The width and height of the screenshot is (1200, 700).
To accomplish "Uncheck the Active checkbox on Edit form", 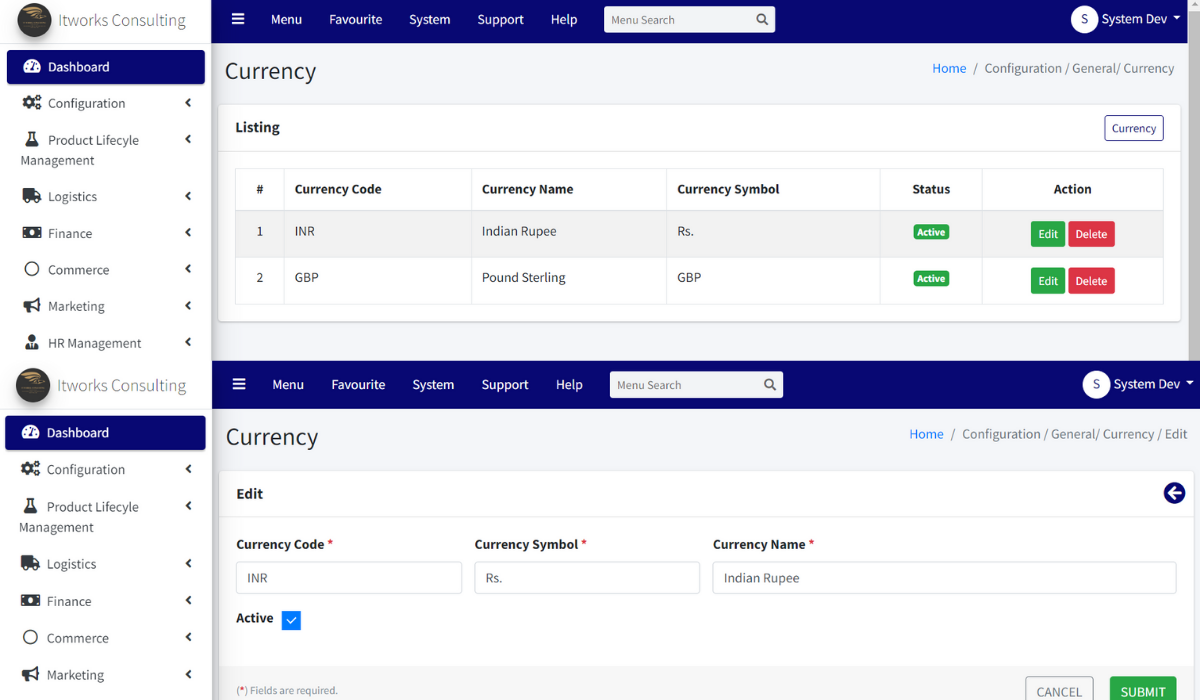I will coord(291,620).
